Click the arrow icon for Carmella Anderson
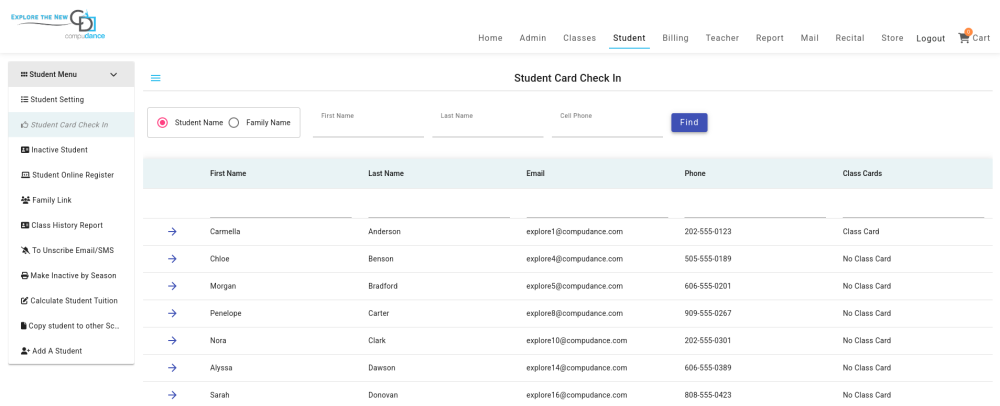The height and width of the screenshot is (406, 1000). (172, 232)
